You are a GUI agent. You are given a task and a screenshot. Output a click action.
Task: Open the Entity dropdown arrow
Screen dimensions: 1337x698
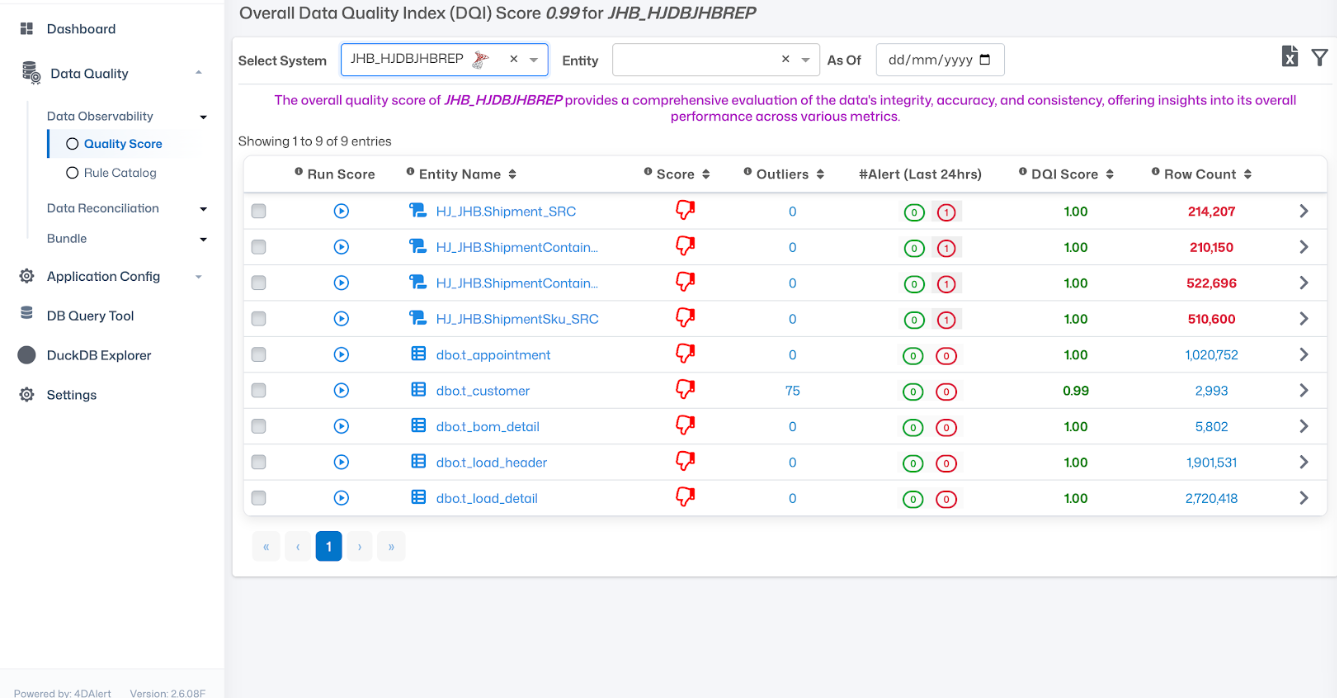click(x=806, y=60)
